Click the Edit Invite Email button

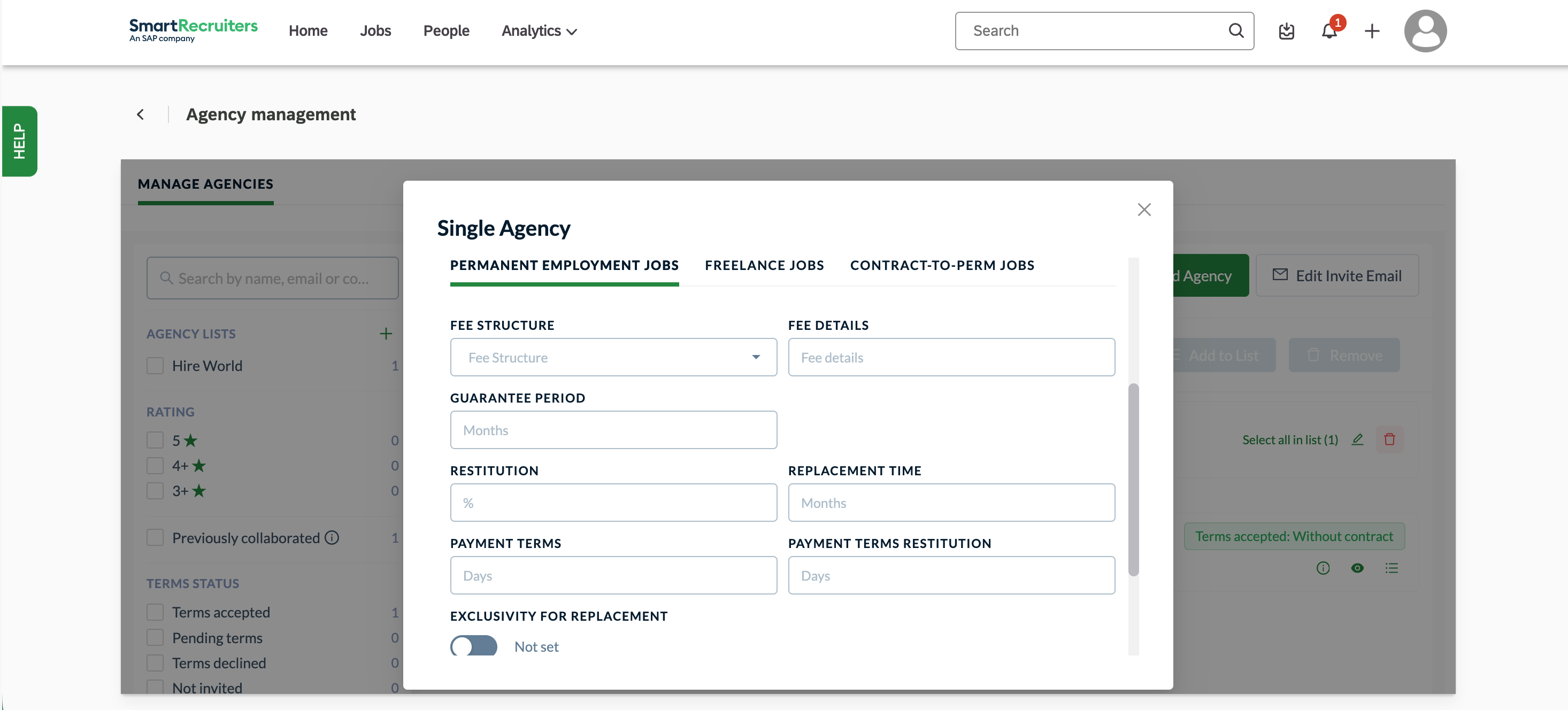pyautogui.click(x=1336, y=275)
